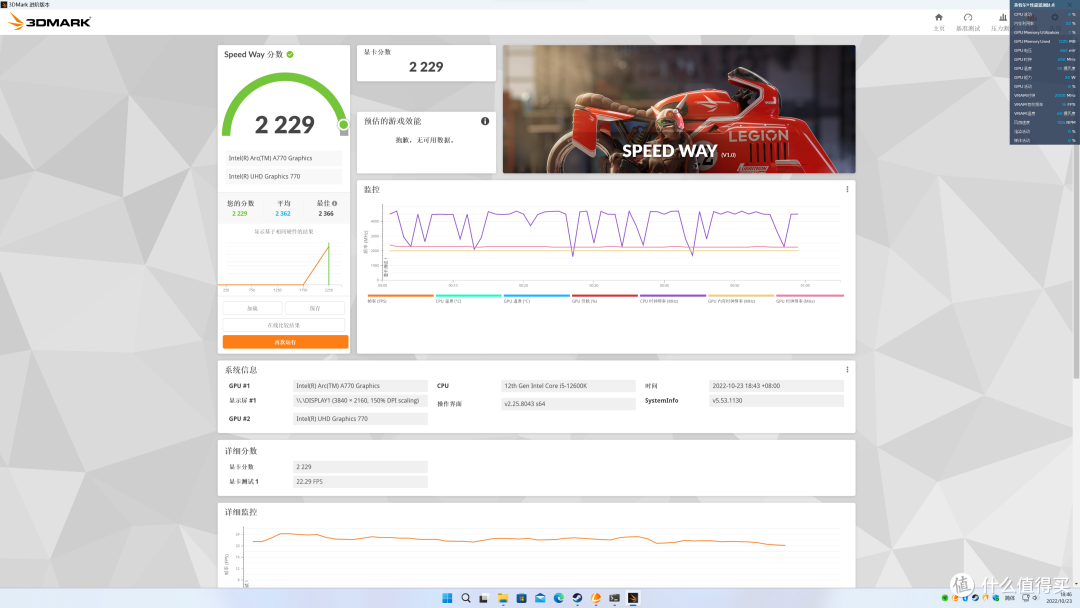
Task: Click the score gauge end marker dot
Action: click(343, 125)
